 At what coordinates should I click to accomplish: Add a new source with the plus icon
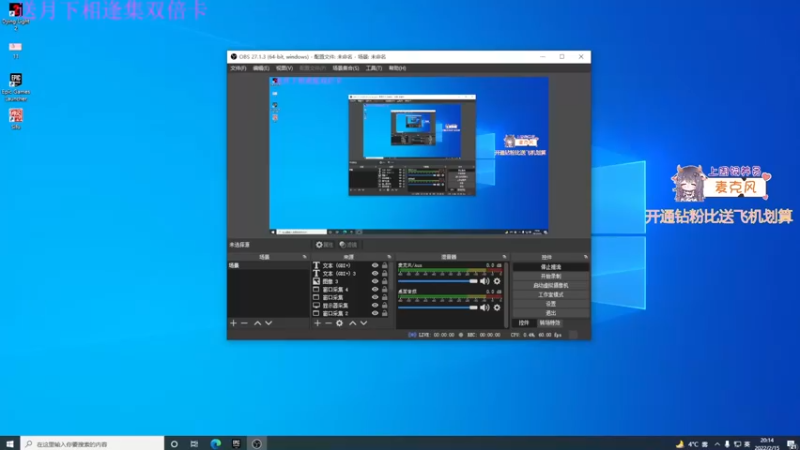coord(317,323)
